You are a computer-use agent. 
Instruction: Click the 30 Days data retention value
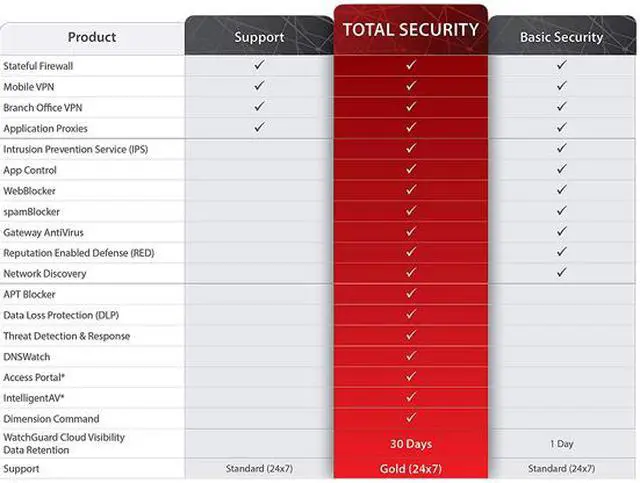pos(410,443)
